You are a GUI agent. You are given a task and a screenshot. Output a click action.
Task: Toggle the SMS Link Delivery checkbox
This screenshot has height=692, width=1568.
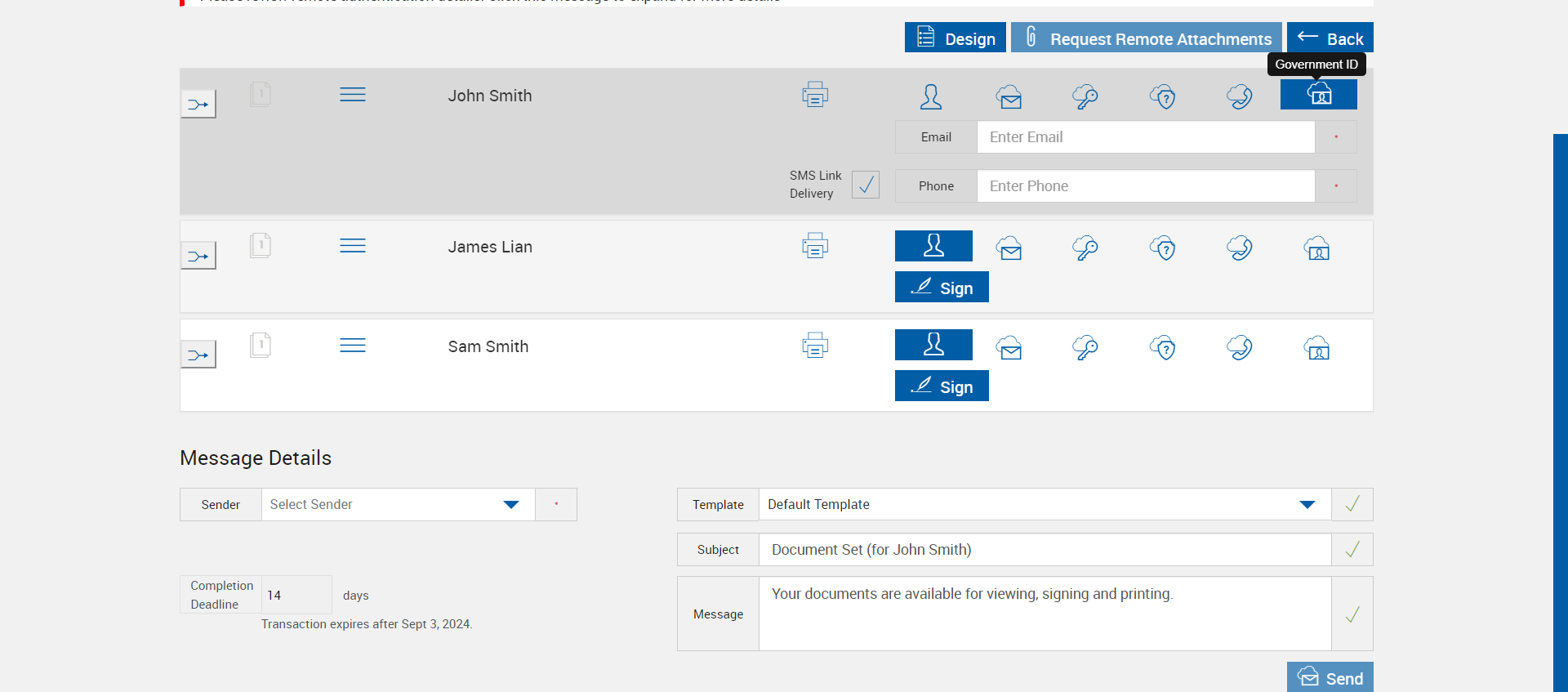coord(866,185)
